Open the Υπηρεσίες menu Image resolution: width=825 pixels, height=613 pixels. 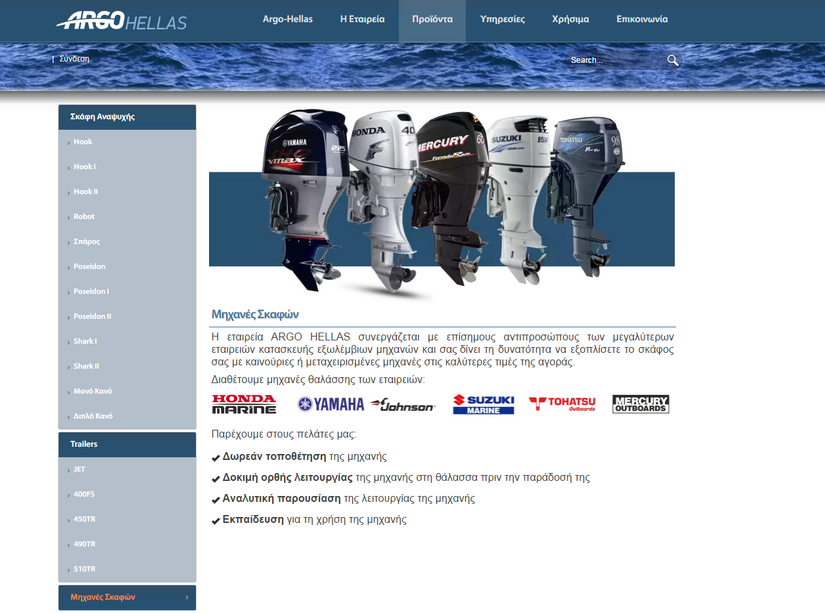click(502, 19)
